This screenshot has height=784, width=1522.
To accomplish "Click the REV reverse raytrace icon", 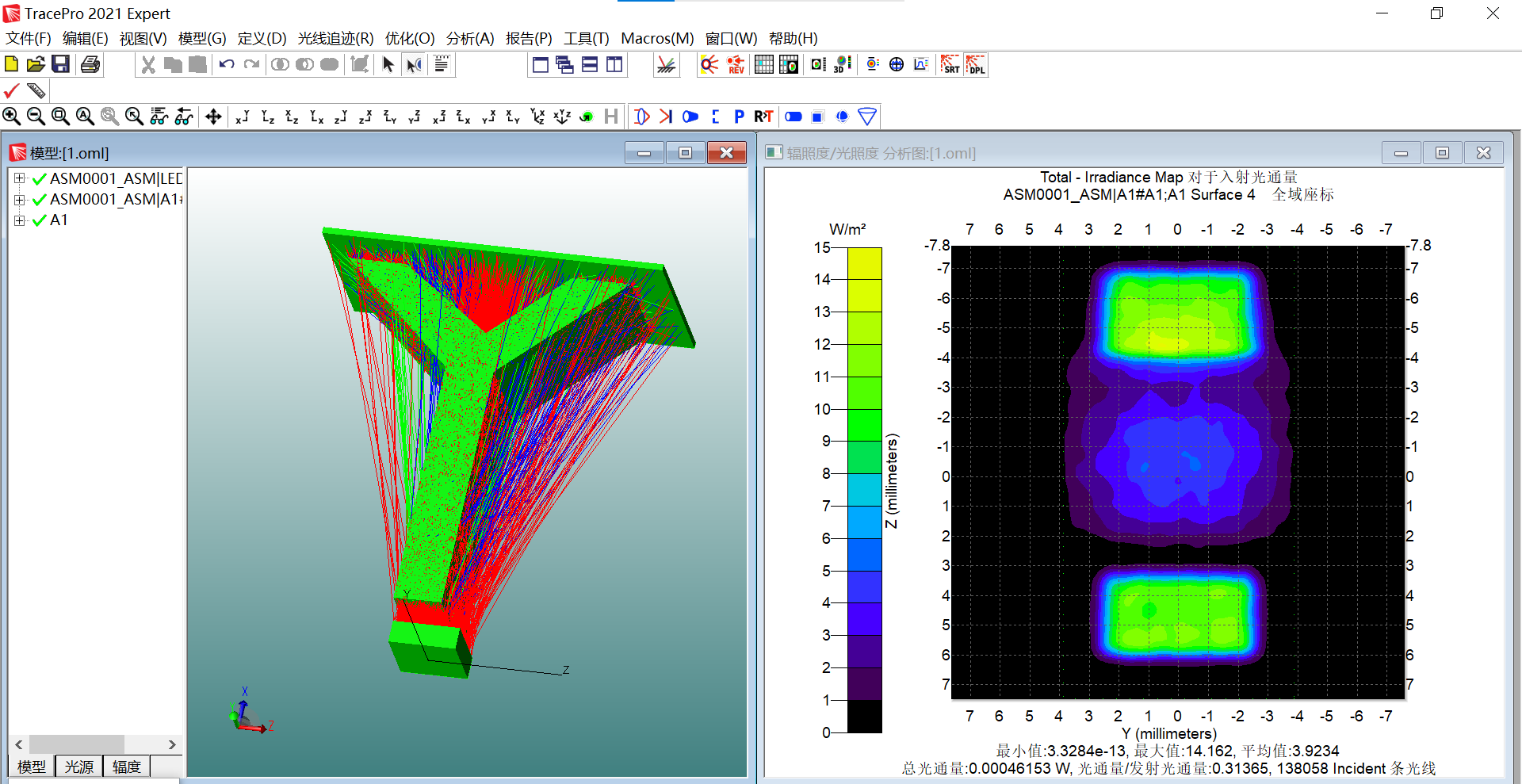I will tap(736, 64).
